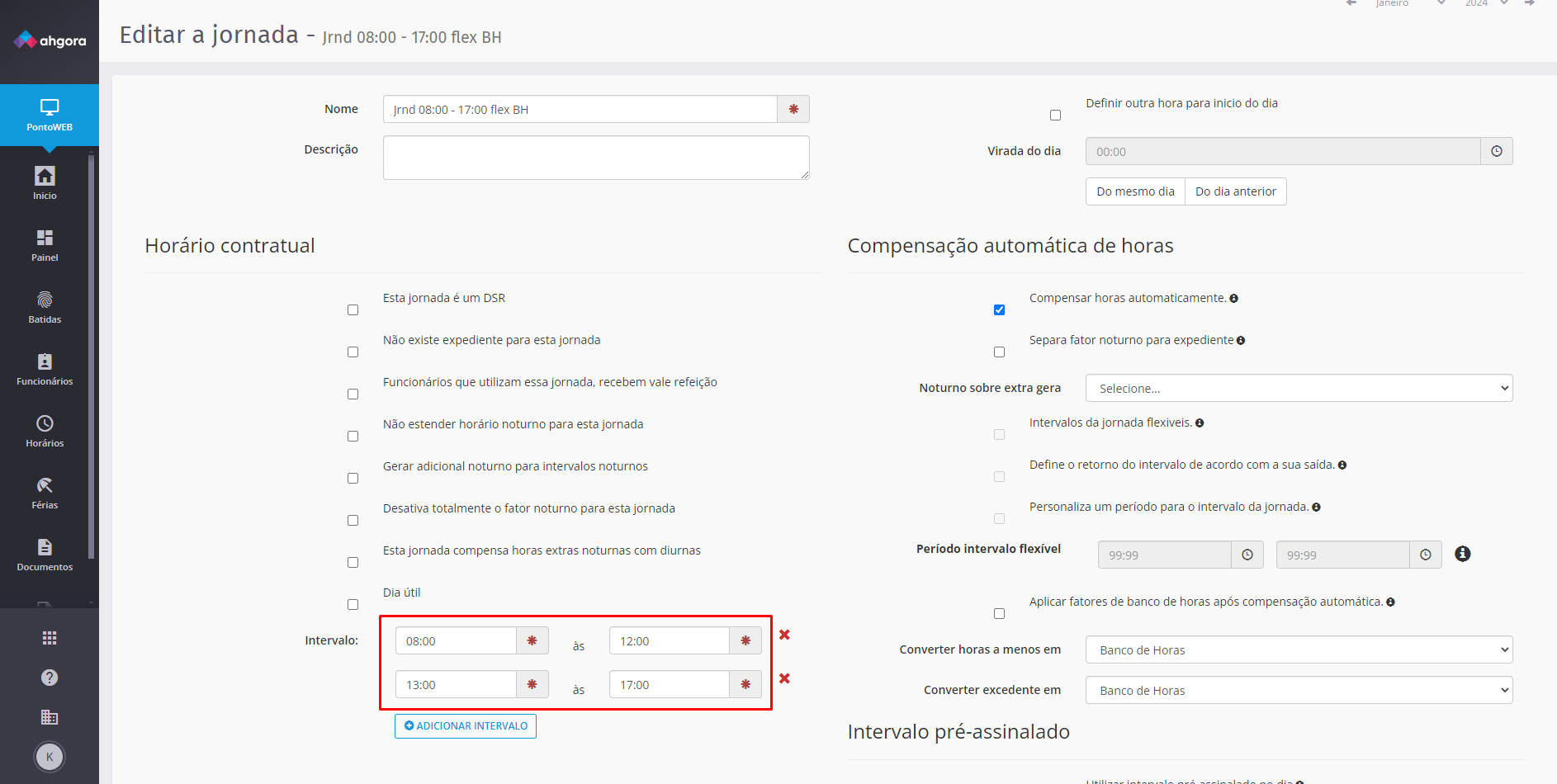1557x784 pixels.
Task: Open the help question mark icon
Action: click(x=50, y=678)
